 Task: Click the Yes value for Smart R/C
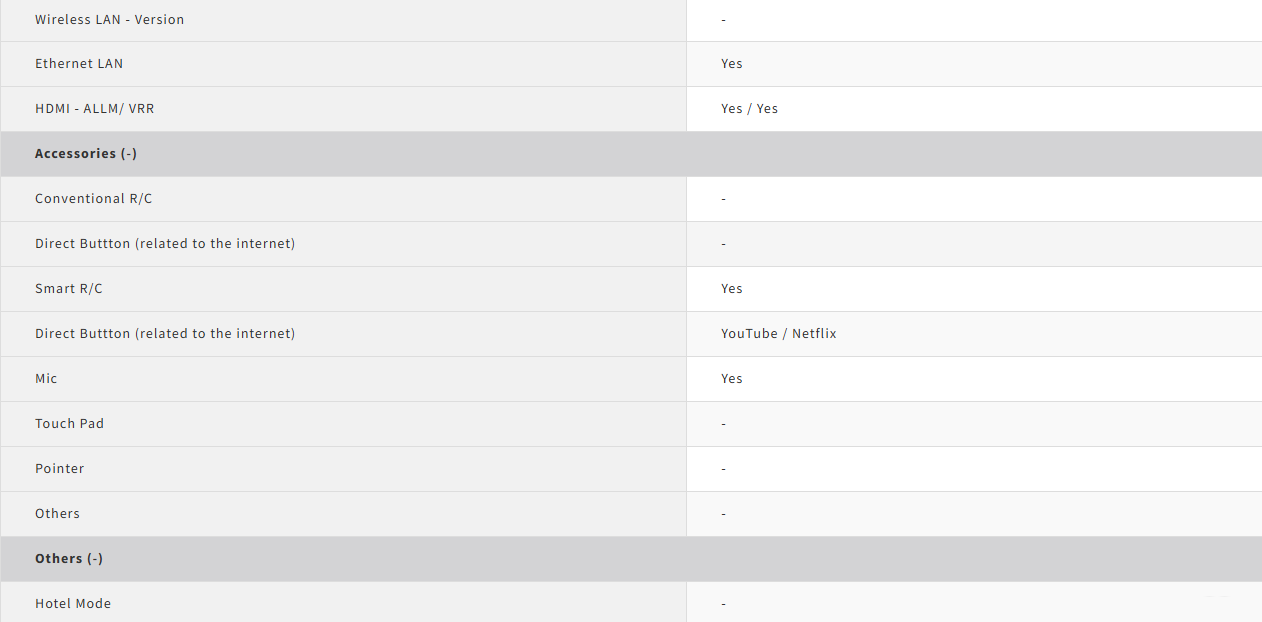point(731,289)
